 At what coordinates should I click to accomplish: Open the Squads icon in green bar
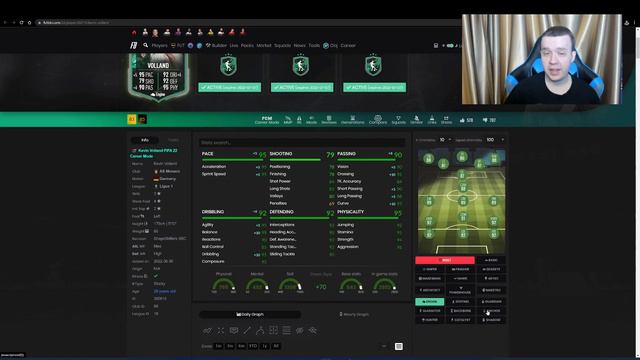click(398, 120)
